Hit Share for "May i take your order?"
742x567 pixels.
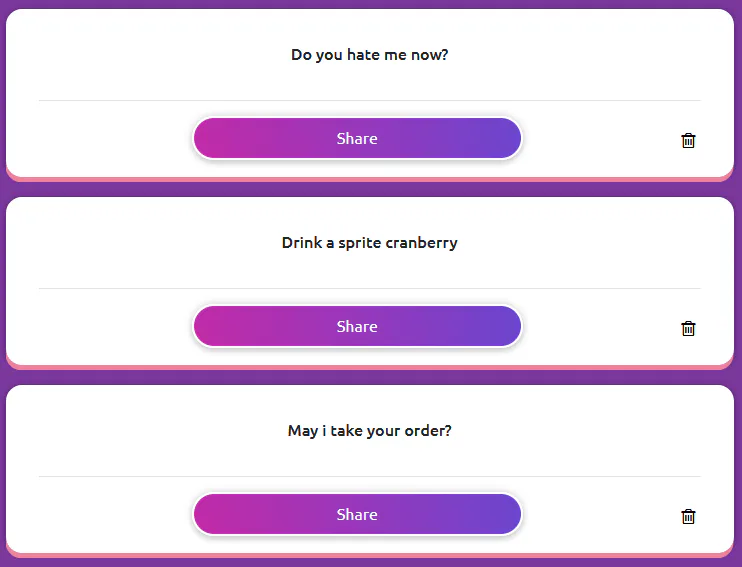[357, 515]
